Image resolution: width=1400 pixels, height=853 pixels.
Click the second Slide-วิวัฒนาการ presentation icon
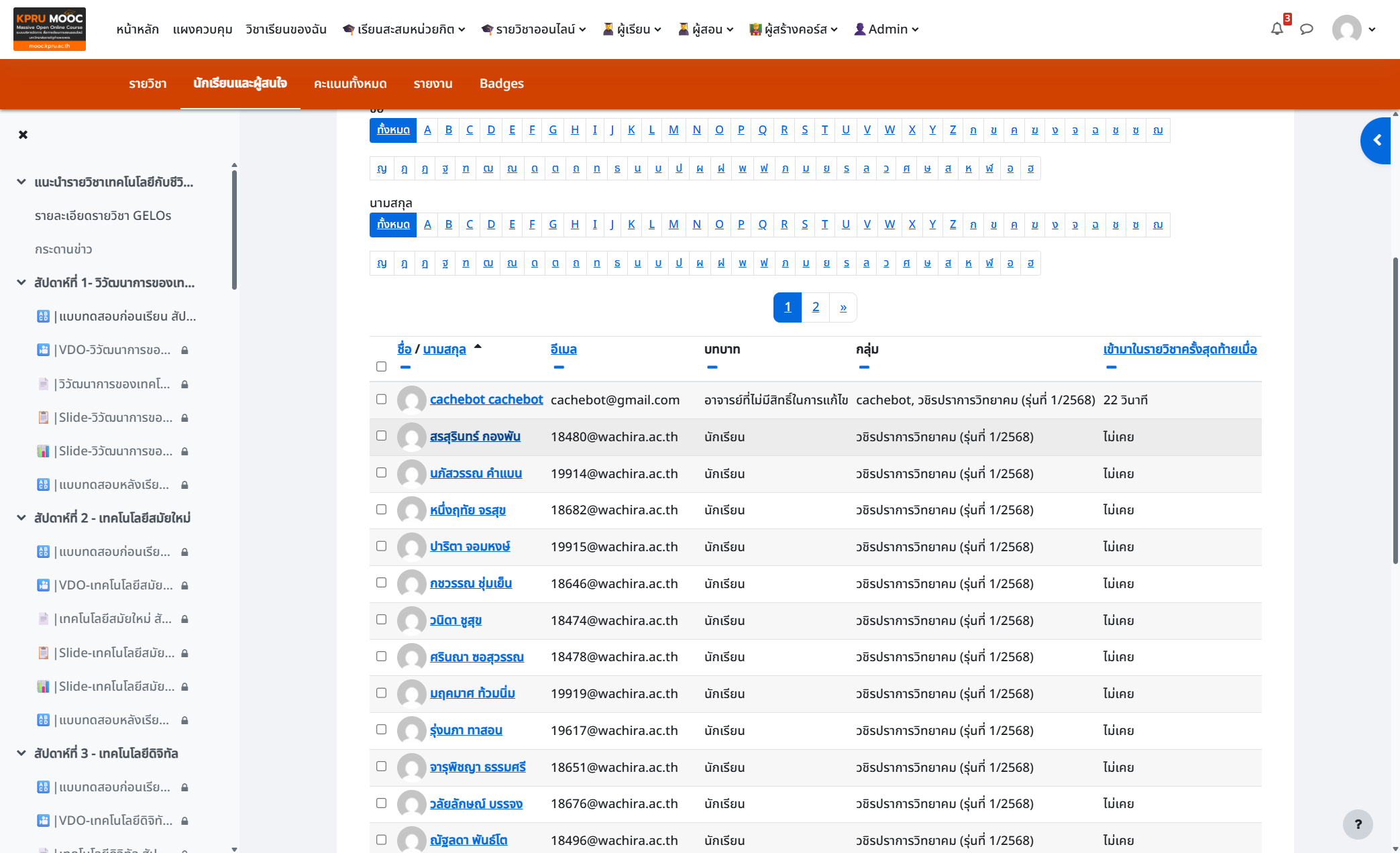tap(43, 451)
